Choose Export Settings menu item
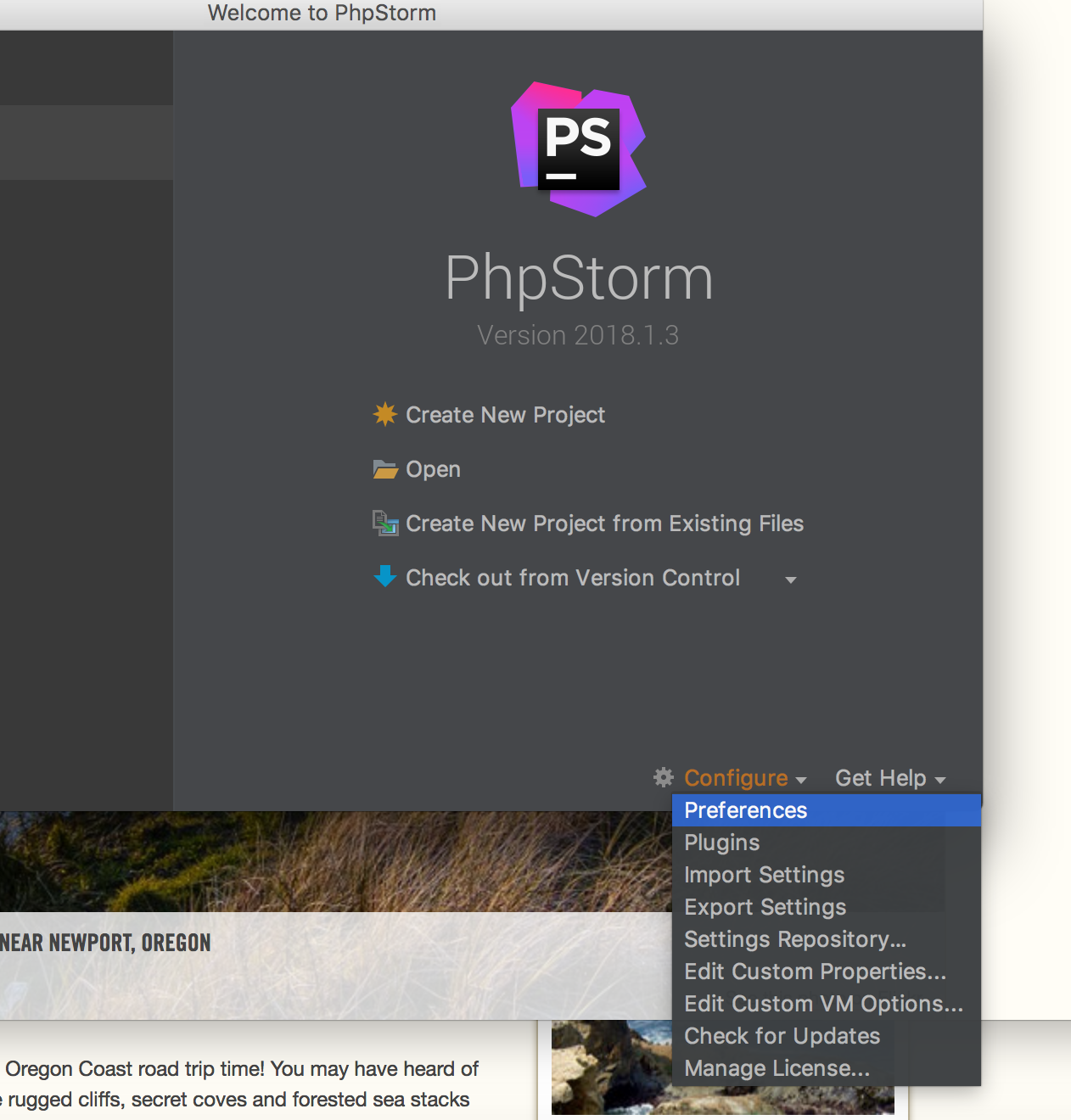The width and height of the screenshot is (1071, 1120). click(827, 907)
